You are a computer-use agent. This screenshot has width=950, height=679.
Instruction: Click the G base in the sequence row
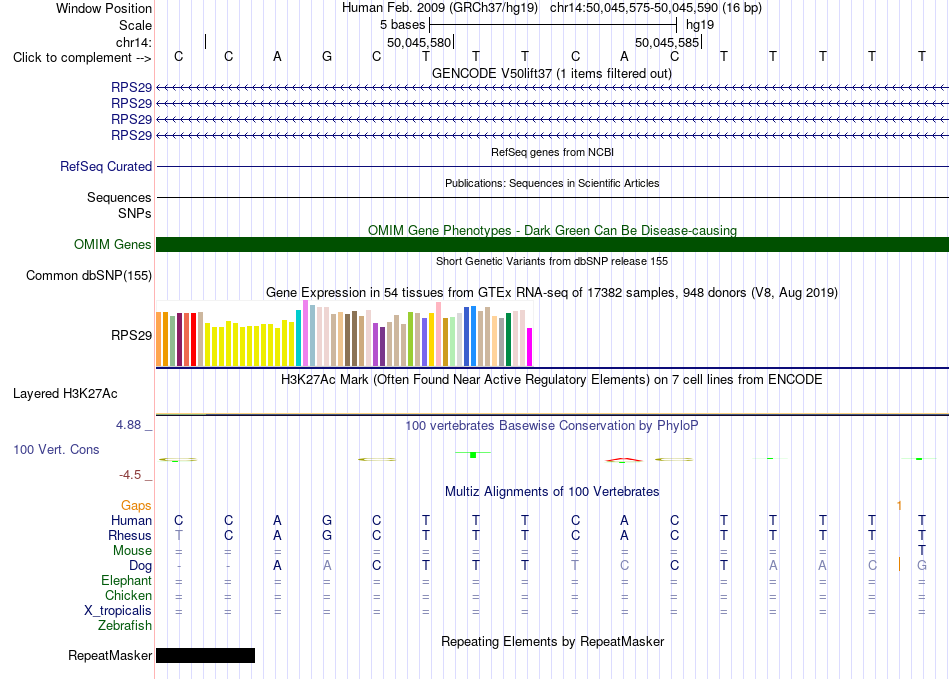pyautogui.click(x=327, y=57)
